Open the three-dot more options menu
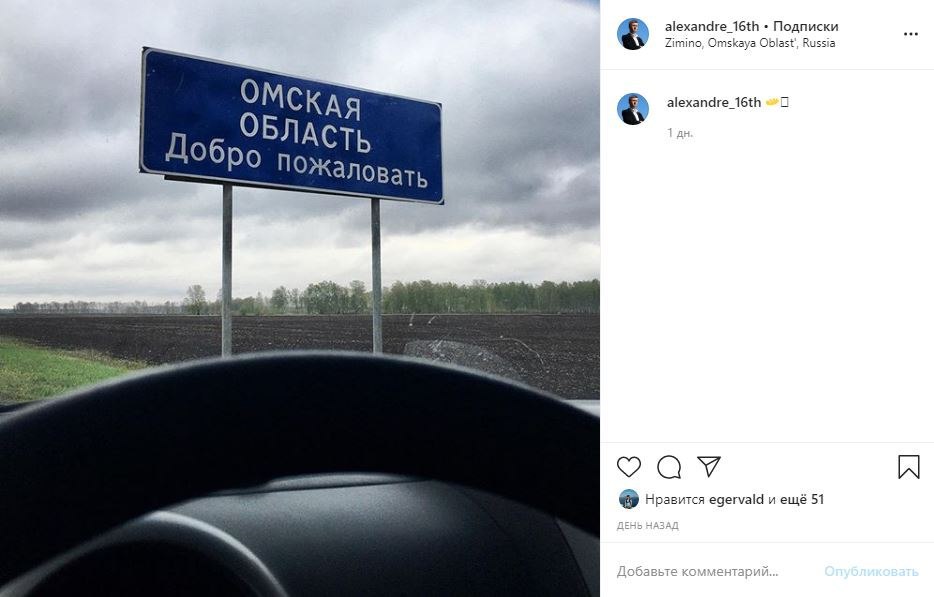Screen dimensions: 934x597 tap(910, 34)
